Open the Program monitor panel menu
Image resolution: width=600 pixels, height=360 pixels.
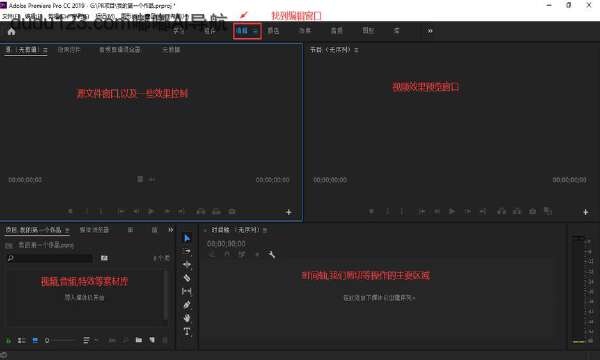pos(356,50)
